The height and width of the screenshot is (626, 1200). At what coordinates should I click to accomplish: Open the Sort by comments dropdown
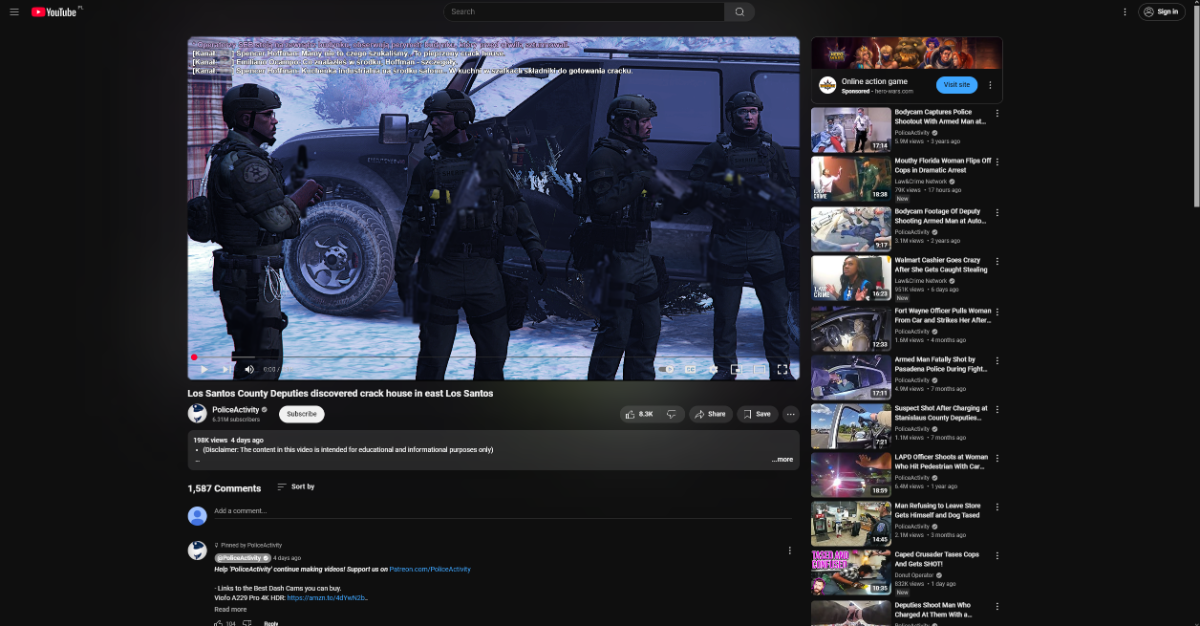[296, 487]
